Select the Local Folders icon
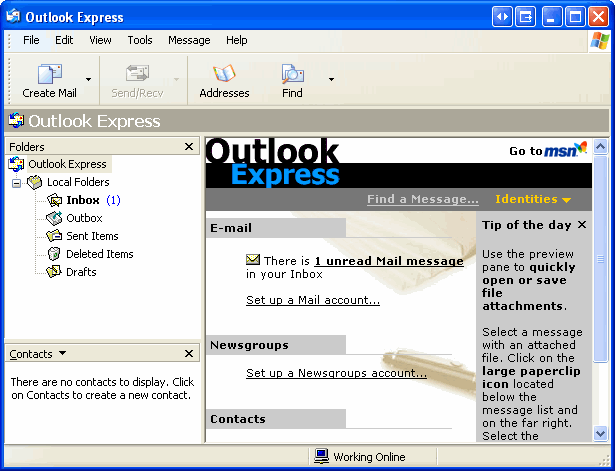Screen dimensions: 616x472 click(35, 182)
